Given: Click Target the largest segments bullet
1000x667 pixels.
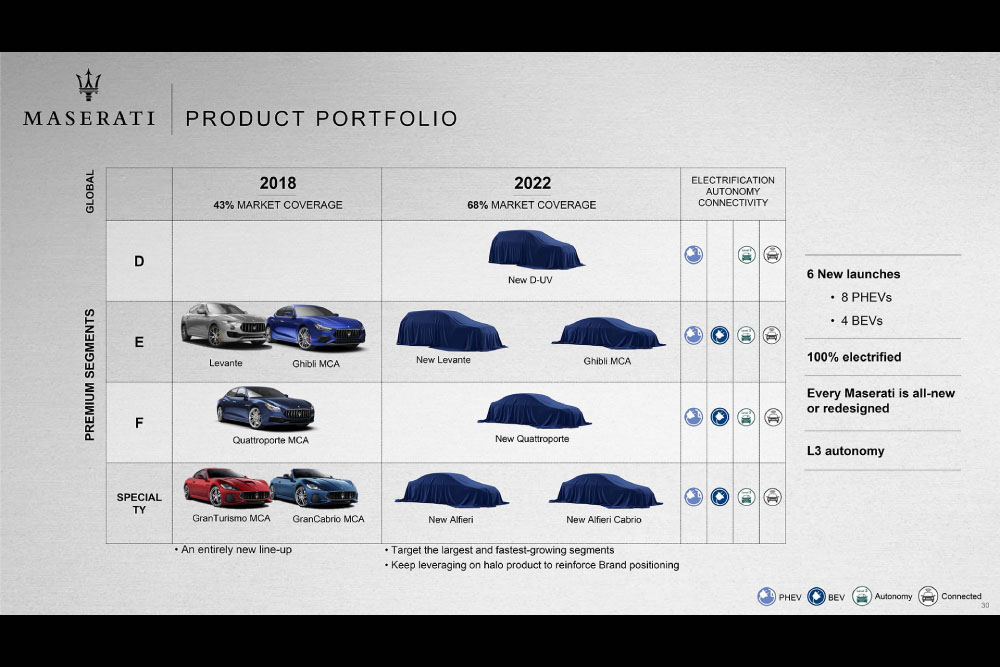Looking at the screenshot, I should [x=499, y=550].
